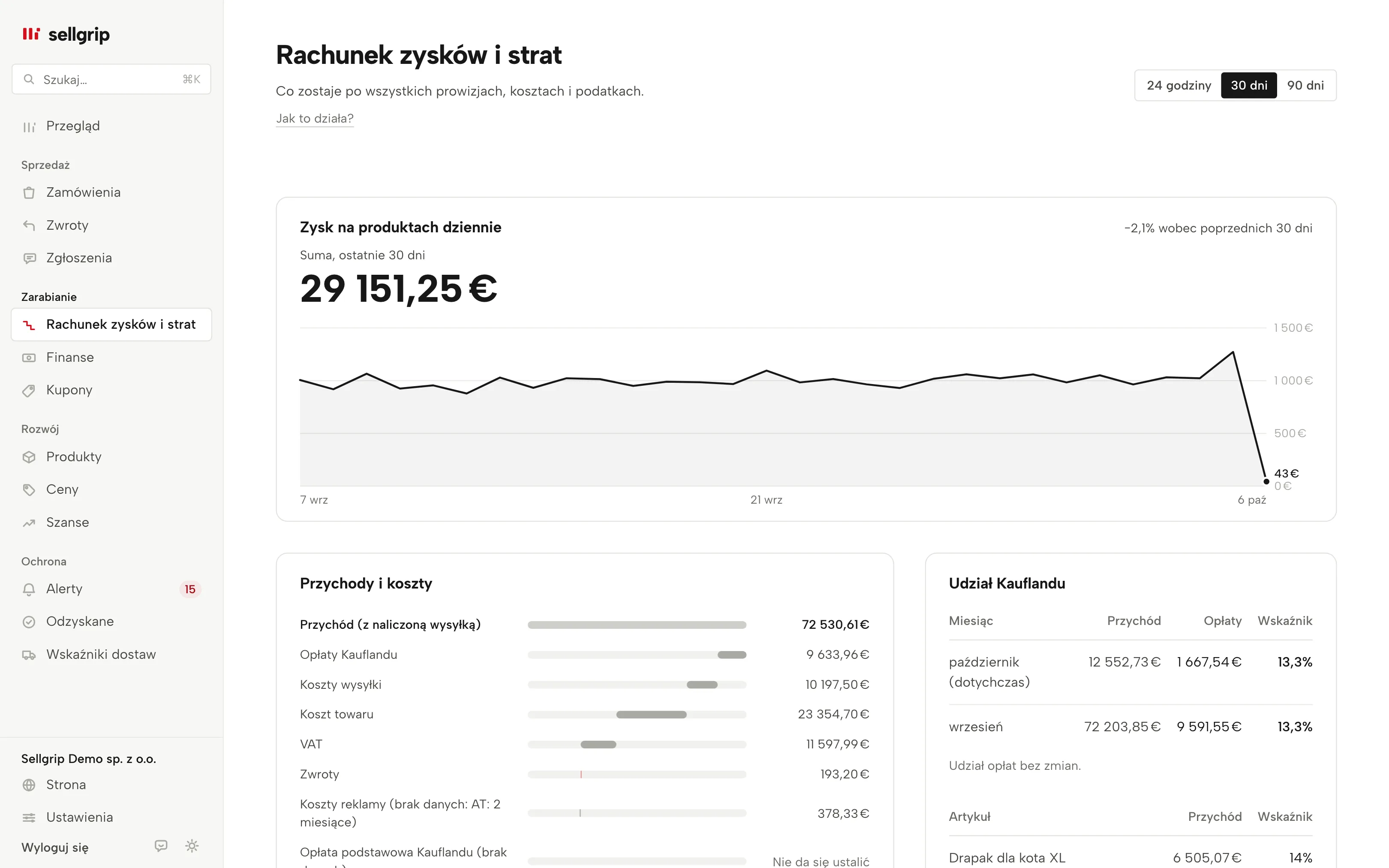
Task: Click the Strona globe icon
Action: point(29,785)
